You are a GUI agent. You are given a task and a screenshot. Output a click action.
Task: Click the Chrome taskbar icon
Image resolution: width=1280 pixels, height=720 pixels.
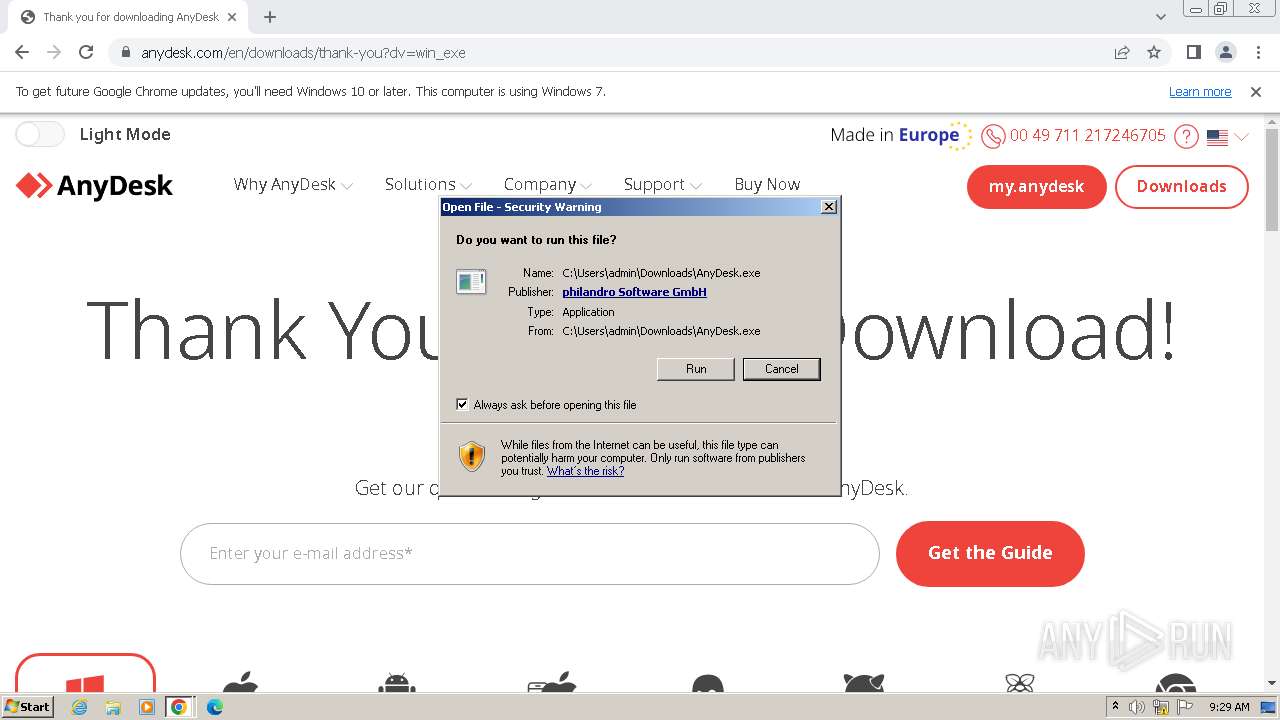(x=179, y=707)
